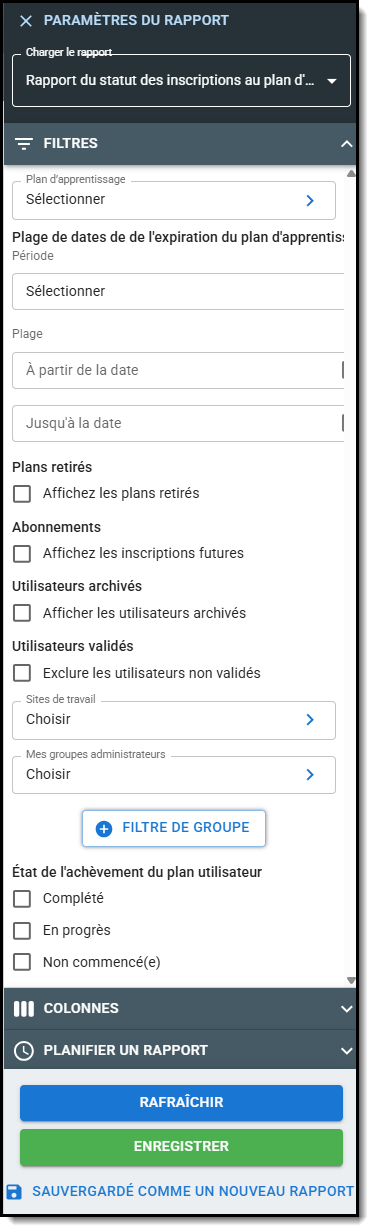Enable Affichez les plans retirés checkbox
The image size is (374, 1232).
pyautogui.click(x=22, y=493)
